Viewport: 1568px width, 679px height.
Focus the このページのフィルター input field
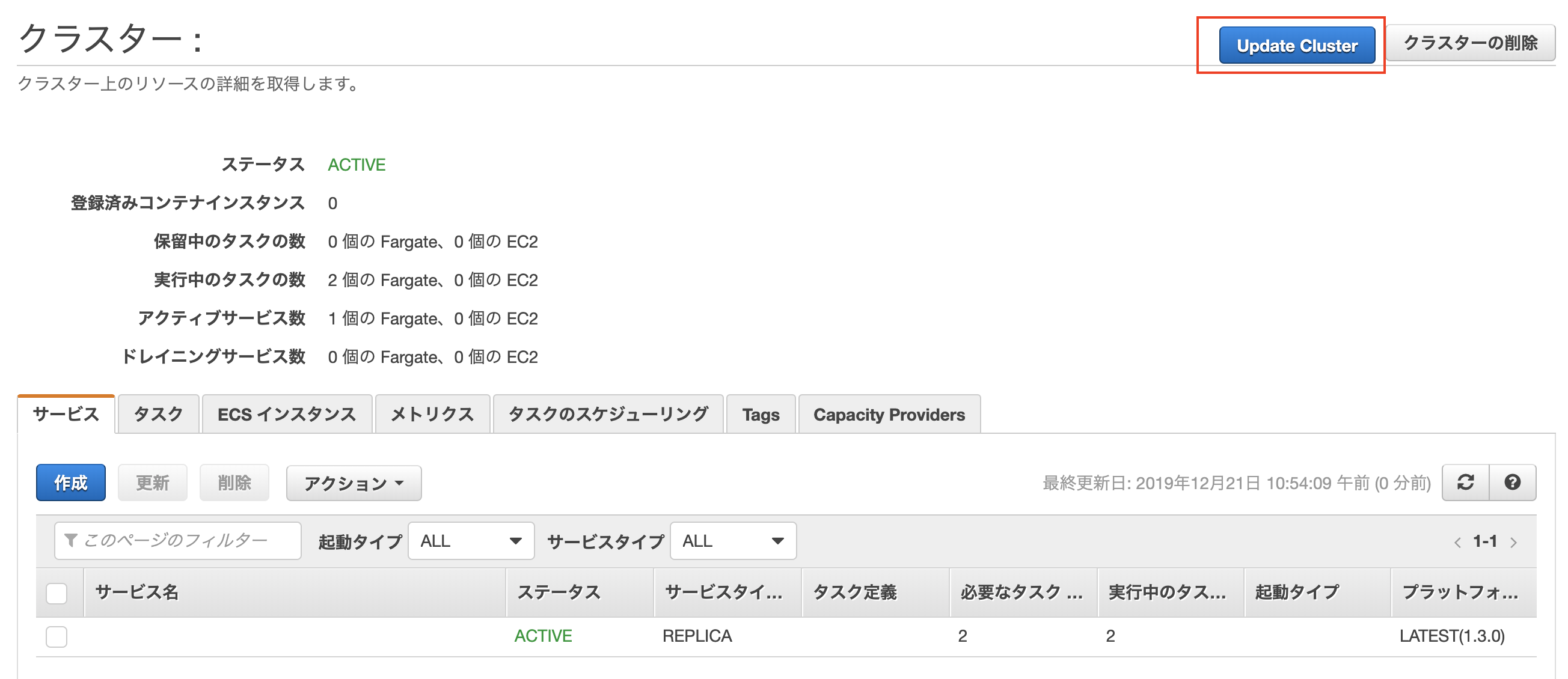[178, 541]
